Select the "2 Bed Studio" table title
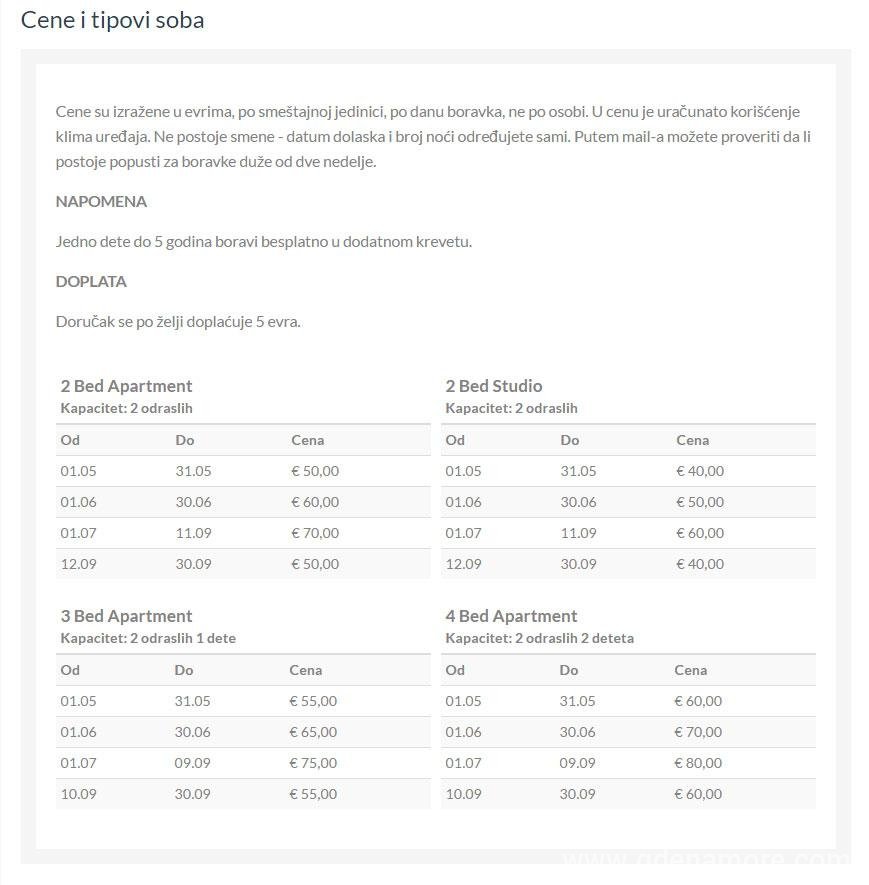The image size is (869, 885). [494, 386]
